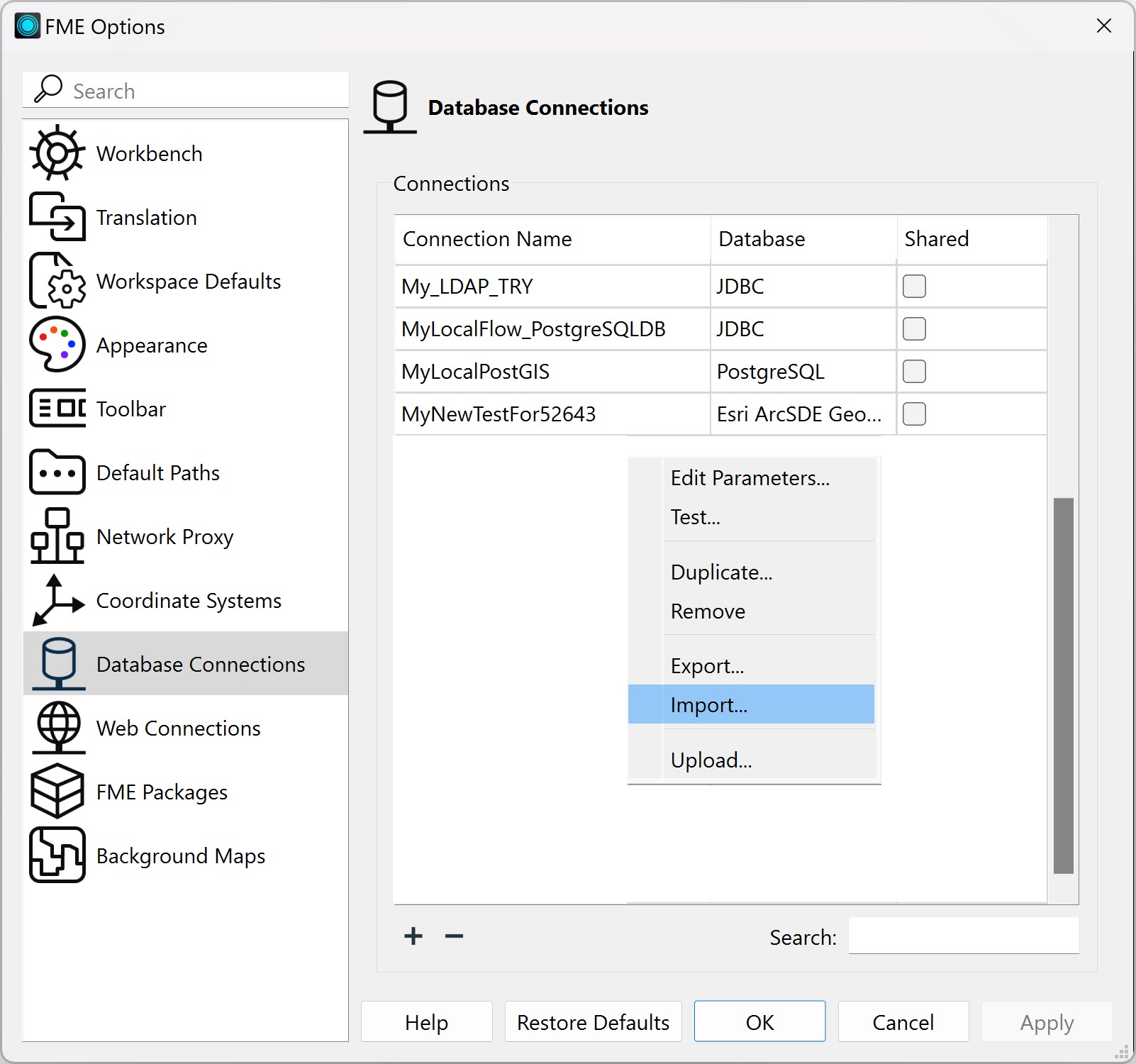
Task: Select the Toolbar icon in sidebar
Action: coord(57,409)
